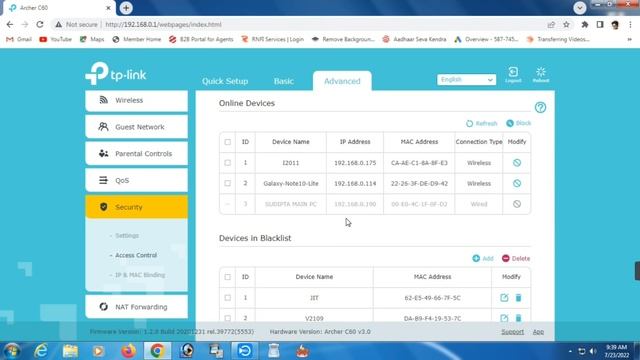This screenshot has height=360, width=640.
Task: Click MAC address 22-26-3F-DE-D9-42 cell
Action: click(419, 183)
